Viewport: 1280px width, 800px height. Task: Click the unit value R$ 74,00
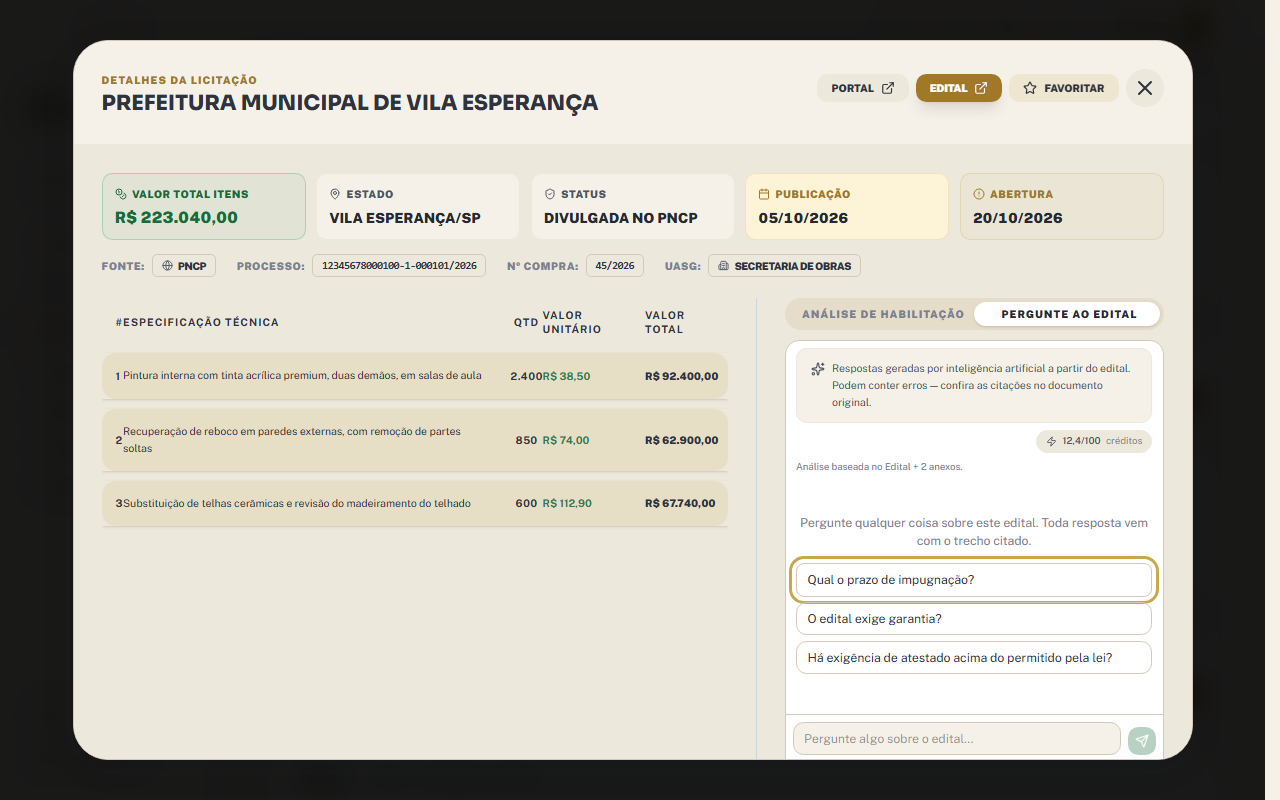click(x=566, y=440)
